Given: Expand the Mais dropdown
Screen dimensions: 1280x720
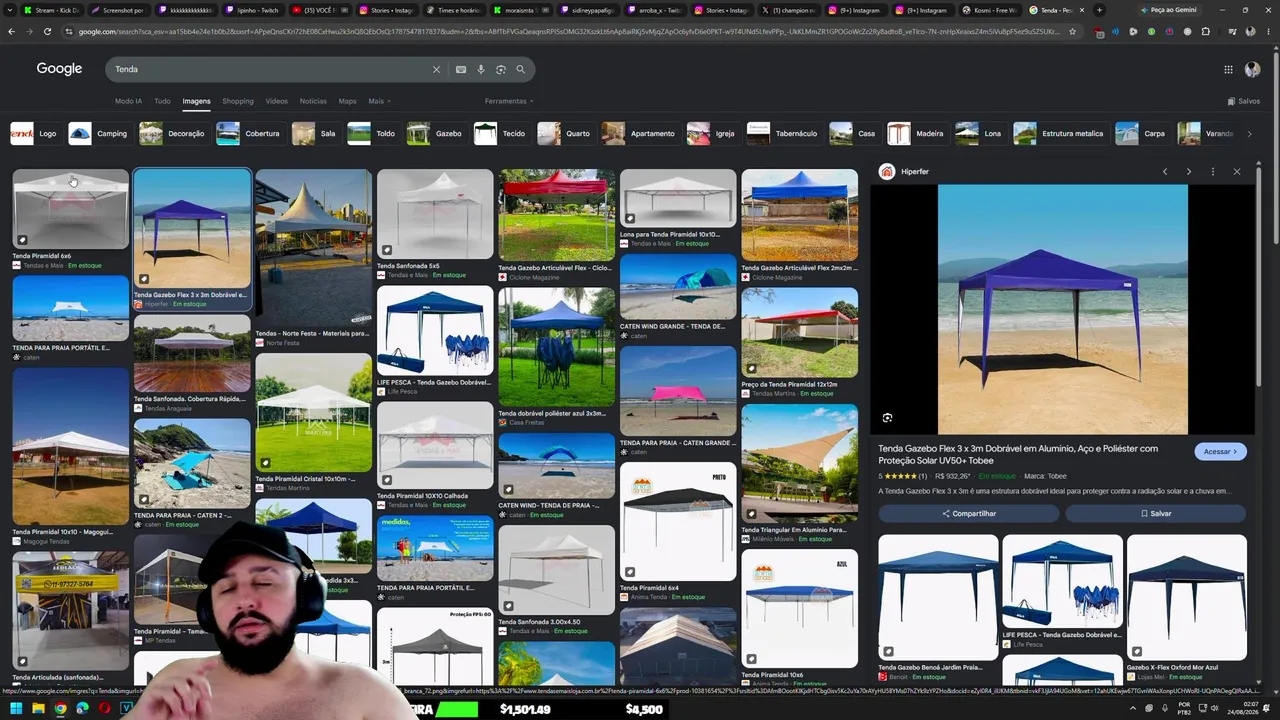Looking at the screenshot, I should pyautogui.click(x=379, y=101).
